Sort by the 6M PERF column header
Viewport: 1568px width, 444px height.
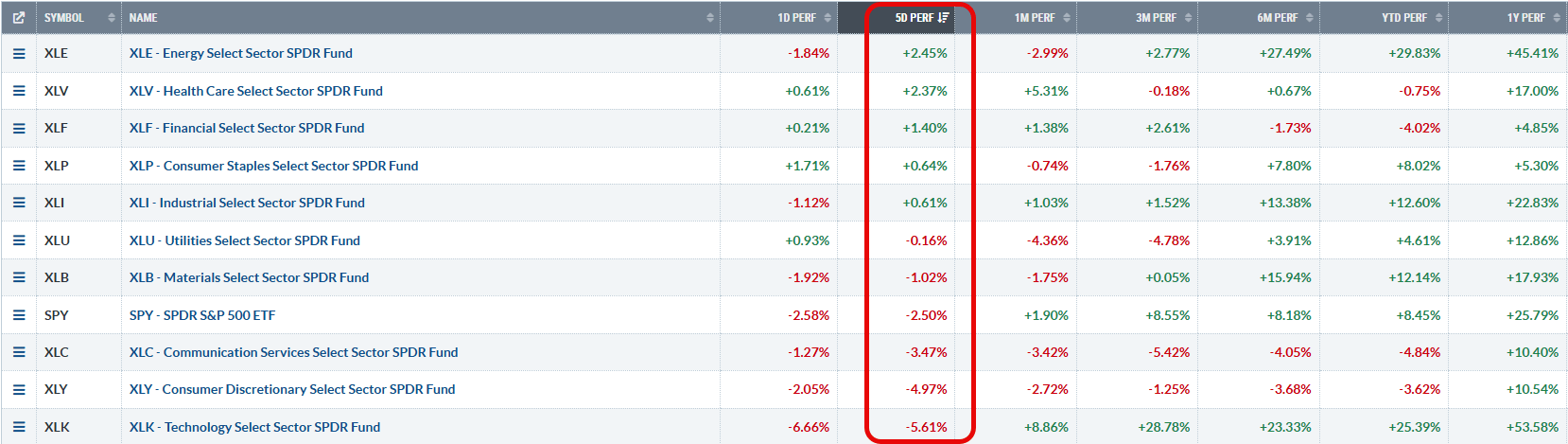pos(1259,17)
